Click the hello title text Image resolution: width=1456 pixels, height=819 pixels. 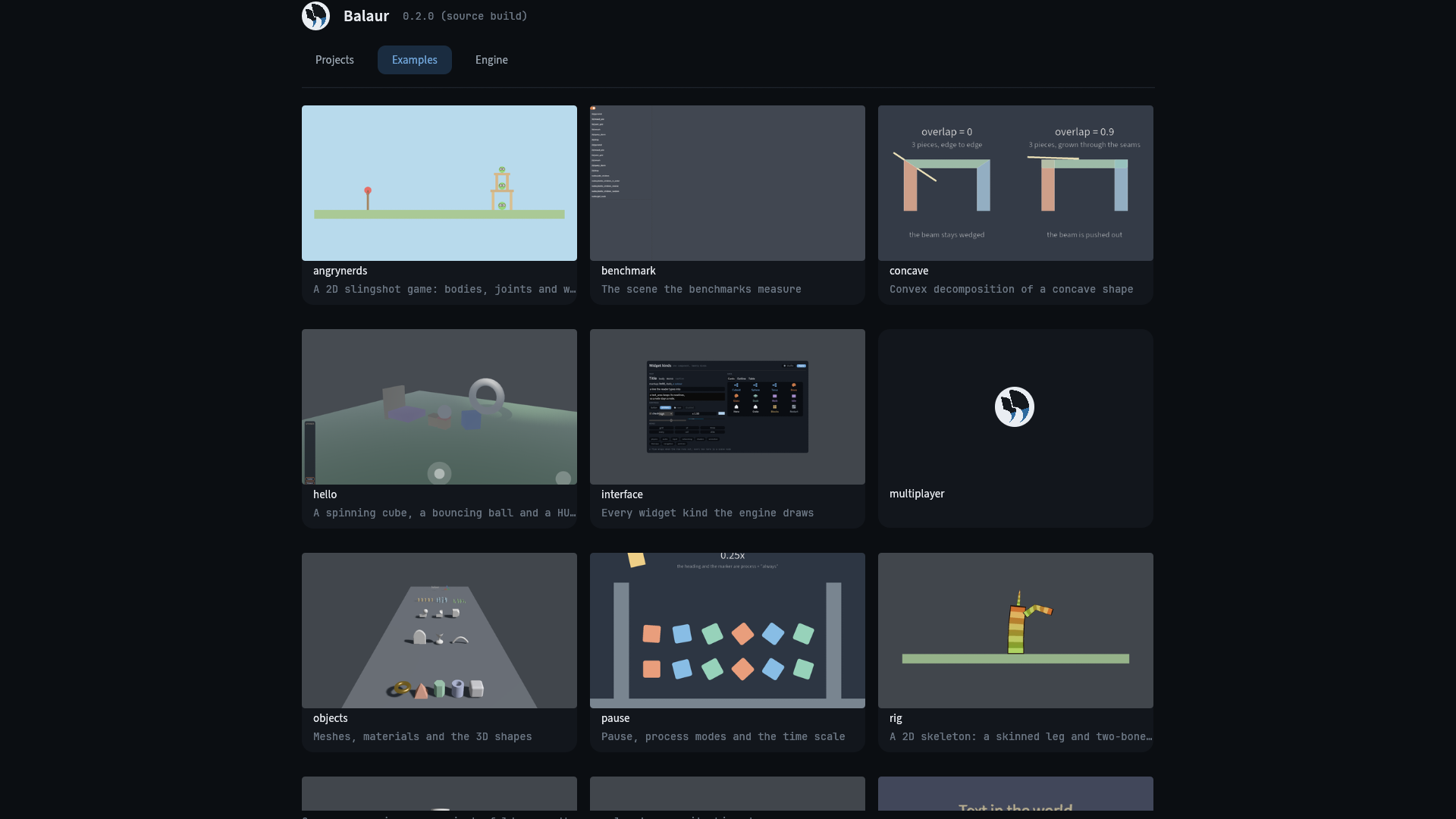click(x=325, y=494)
